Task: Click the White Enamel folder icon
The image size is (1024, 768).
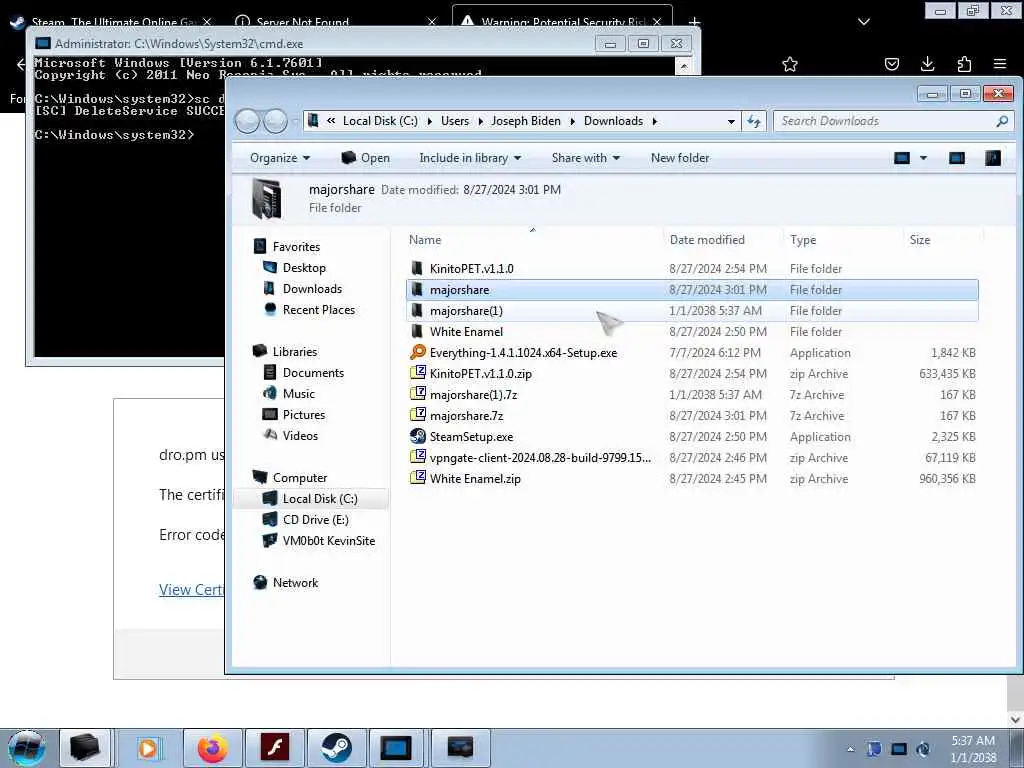Action: click(x=417, y=331)
